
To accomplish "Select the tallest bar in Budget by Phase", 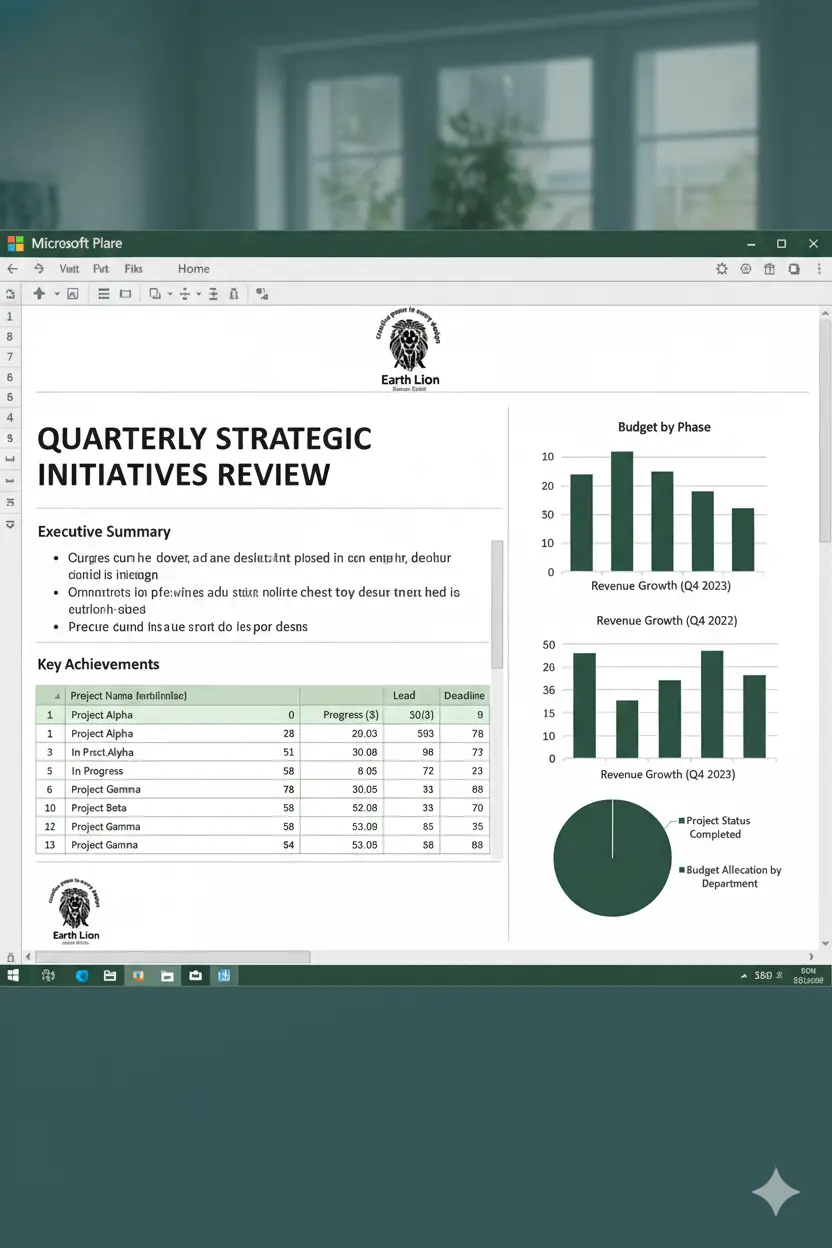I will pyautogui.click(x=622, y=511).
